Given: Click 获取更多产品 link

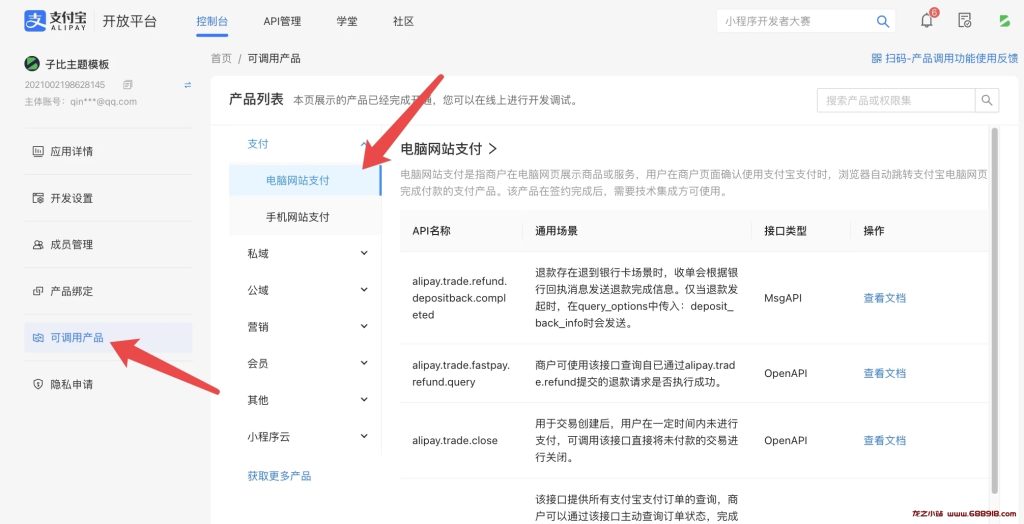Looking at the screenshot, I should tap(280, 476).
